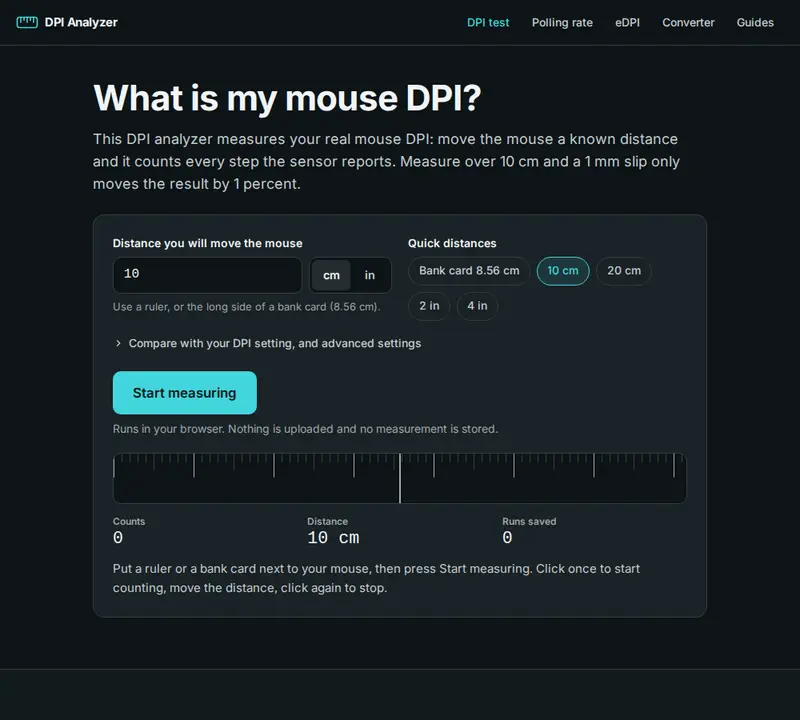Screen dimensions: 800x720
Task: Click the Runs saved value 0
Action: coord(507,537)
